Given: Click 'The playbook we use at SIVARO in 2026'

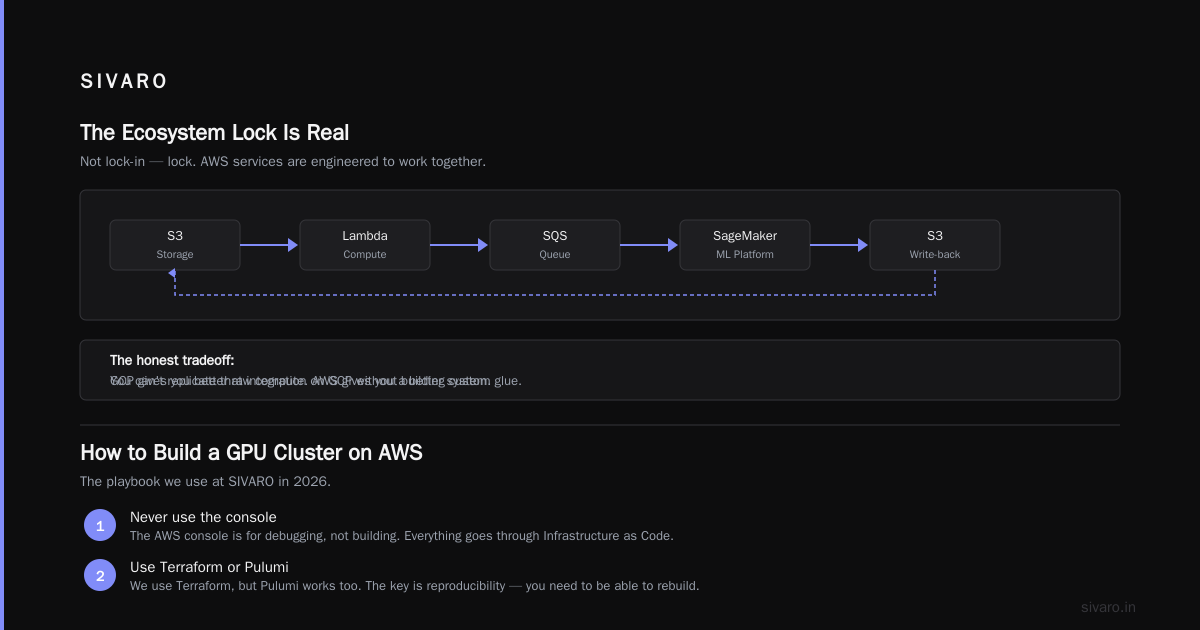Looking at the screenshot, I should pyautogui.click(x=205, y=481).
